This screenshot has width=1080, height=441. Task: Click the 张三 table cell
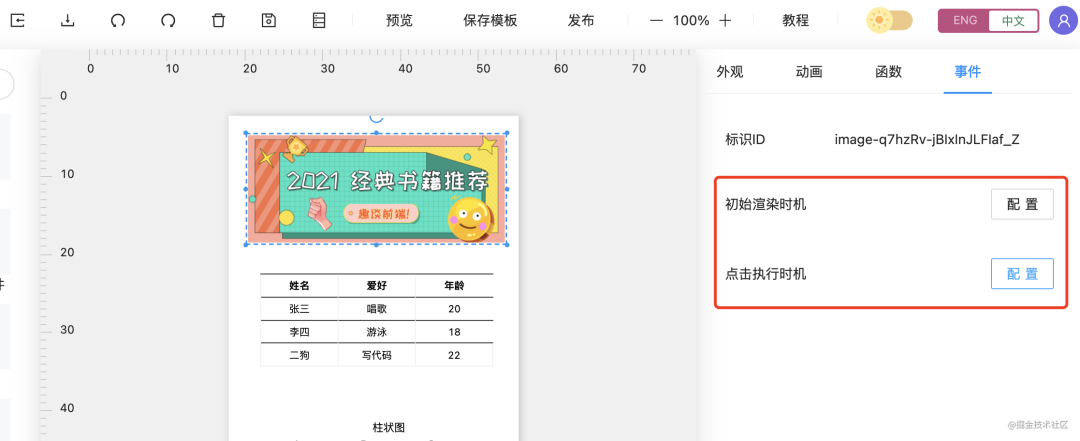tap(299, 309)
